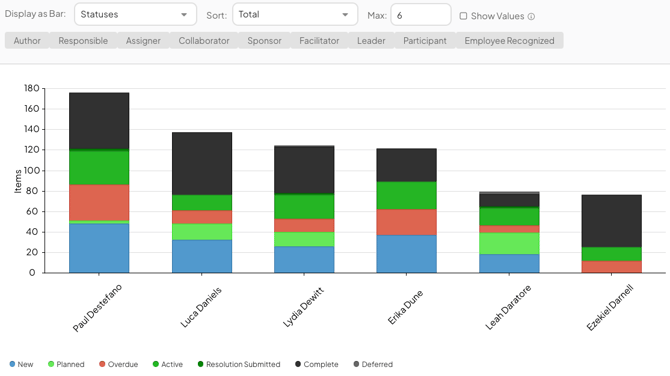Select the Facilitator tab
Viewport: 670px width, 376px height.
click(x=319, y=41)
